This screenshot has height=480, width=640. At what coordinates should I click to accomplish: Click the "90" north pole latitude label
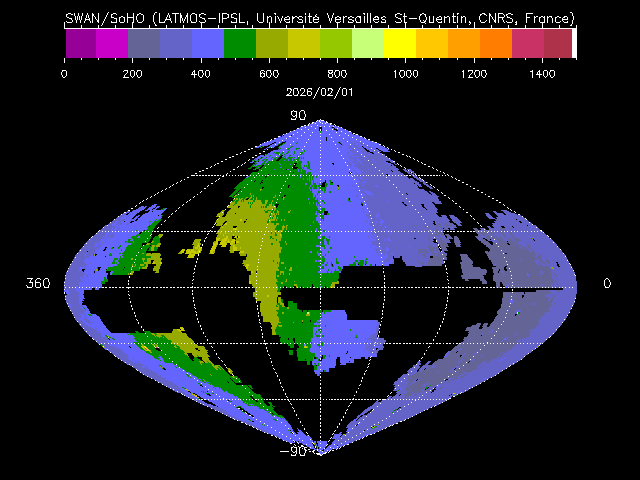tap(298, 116)
